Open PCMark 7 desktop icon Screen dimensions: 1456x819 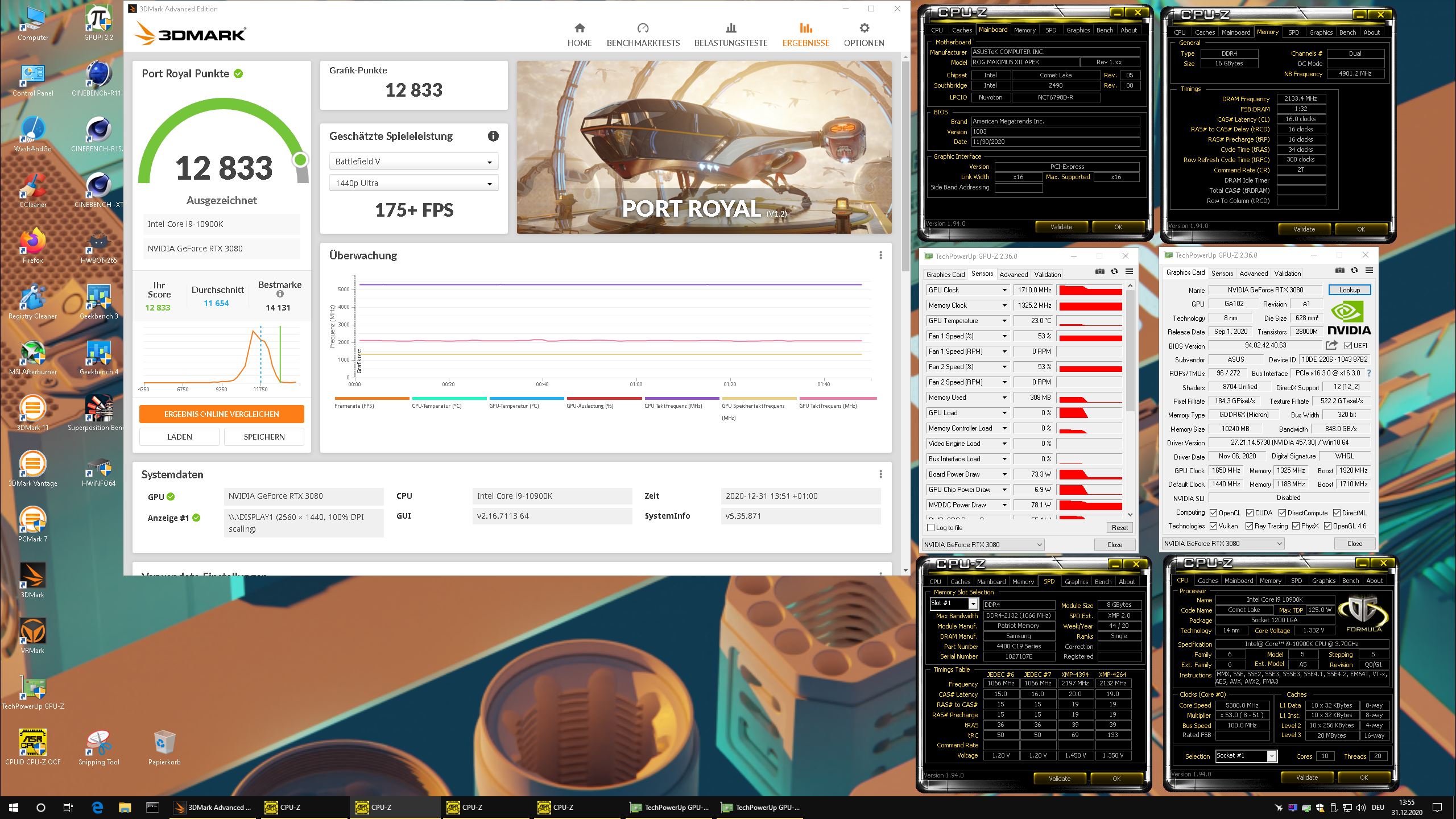33,524
